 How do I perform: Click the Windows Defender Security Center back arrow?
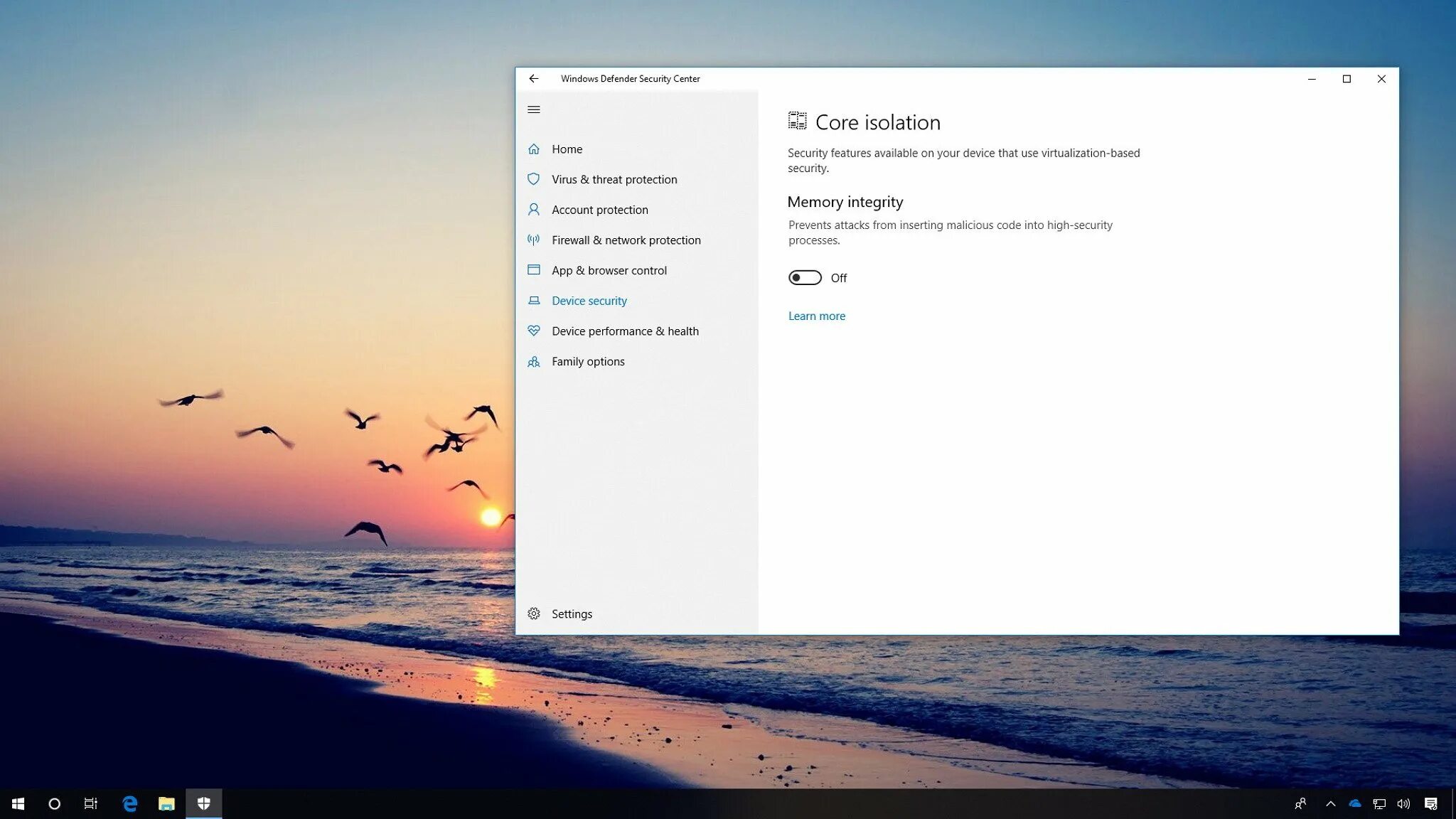click(x=534, y=78)
